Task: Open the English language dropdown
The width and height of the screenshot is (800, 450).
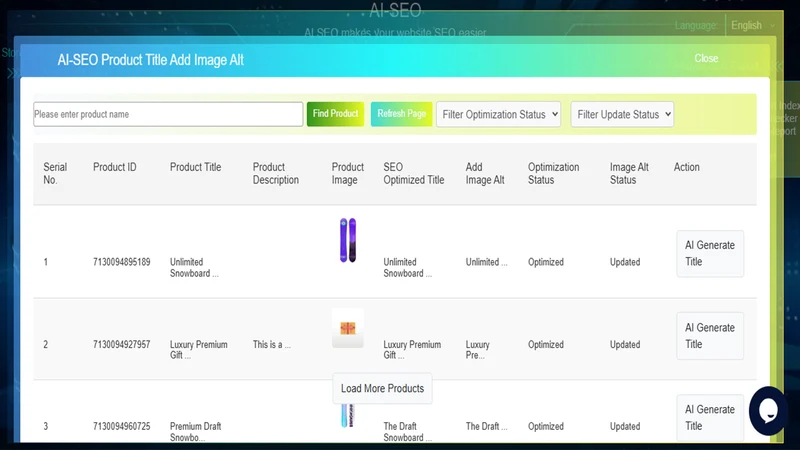Action: pyautogui.click(x=753, y=26)
